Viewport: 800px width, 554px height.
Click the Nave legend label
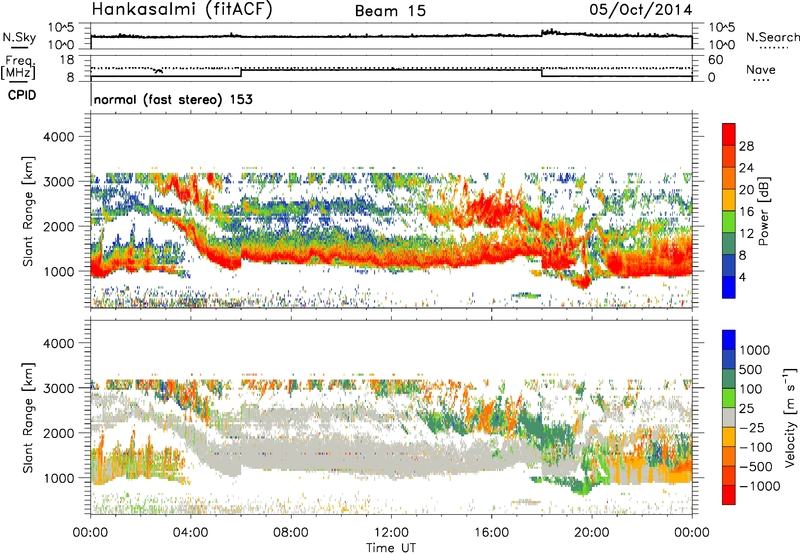[x=760, y=69]
